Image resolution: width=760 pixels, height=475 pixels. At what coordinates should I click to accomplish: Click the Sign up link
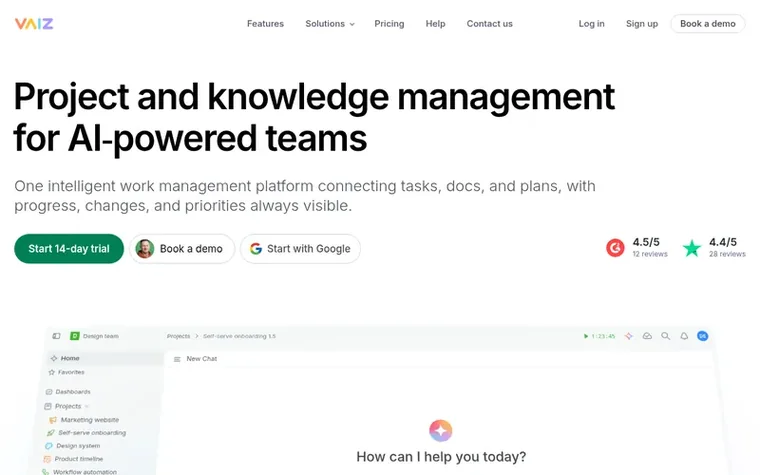click(642, 24)
